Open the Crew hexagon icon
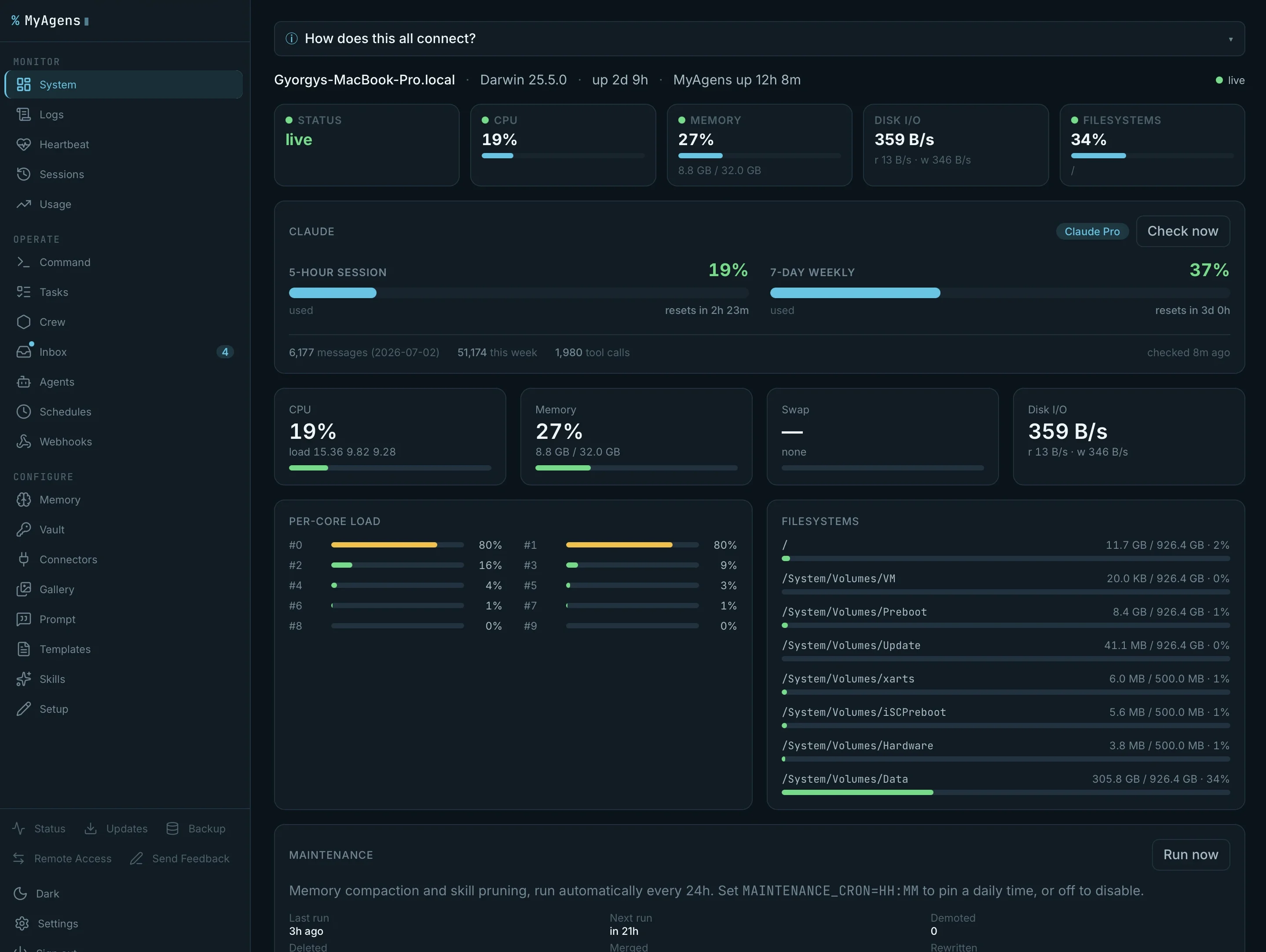1266x952 pixels. click(x=23, y=322)
